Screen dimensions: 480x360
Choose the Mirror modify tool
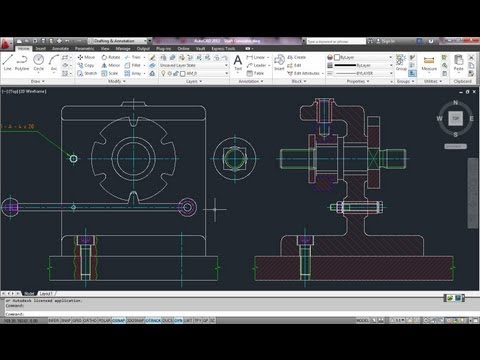pyautogui.click(x=111, y=65)
